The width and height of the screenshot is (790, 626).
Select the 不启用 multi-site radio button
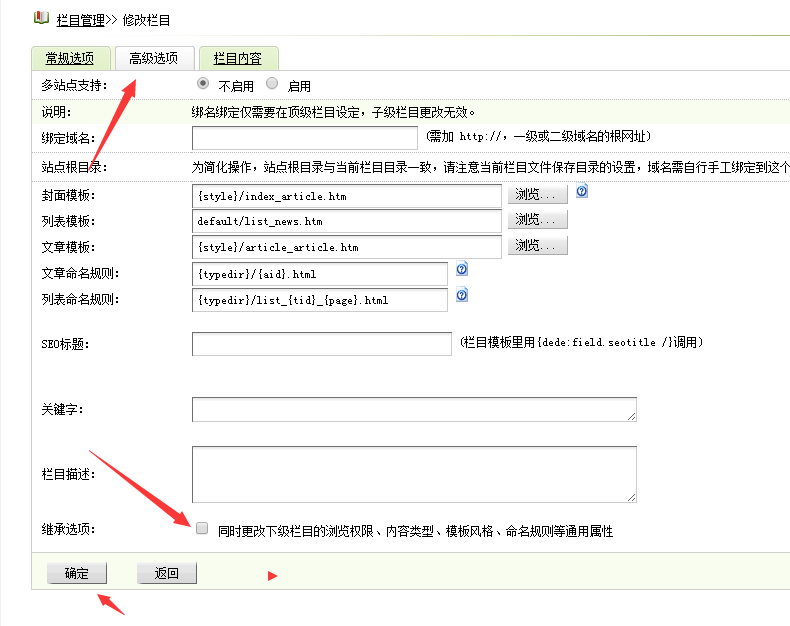[203, 85]
